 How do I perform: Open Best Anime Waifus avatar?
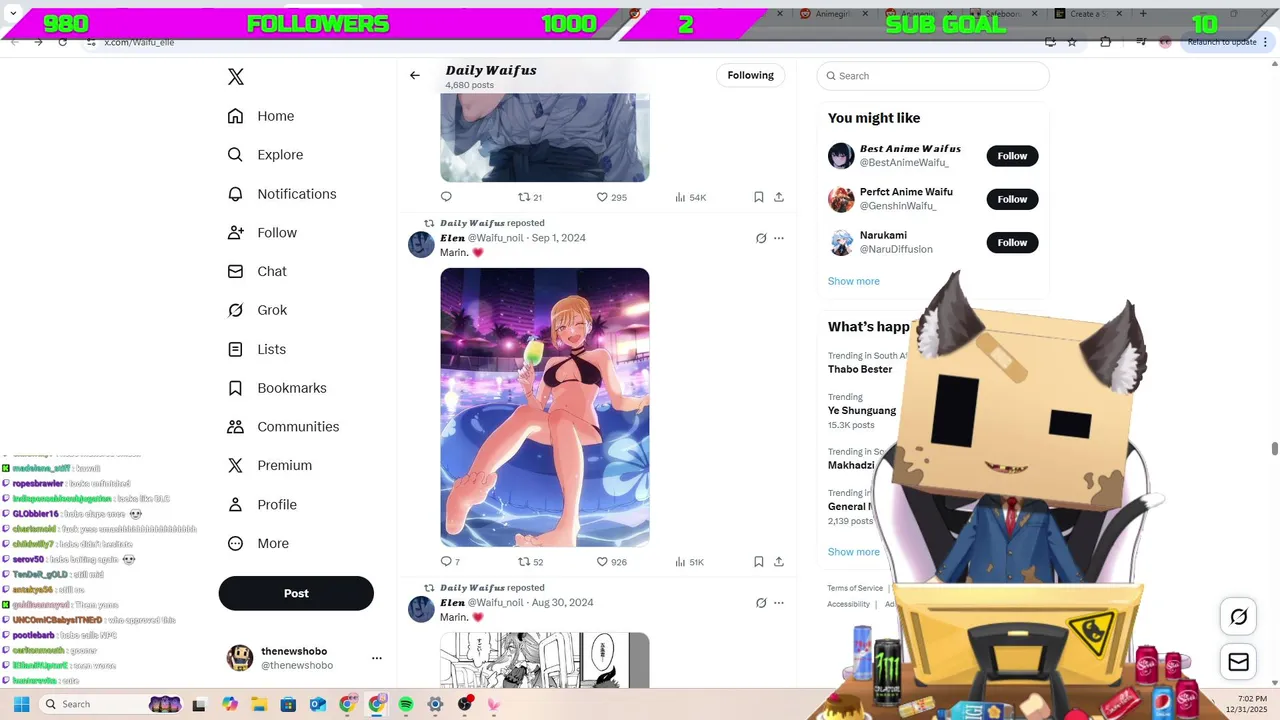[841, 156]
